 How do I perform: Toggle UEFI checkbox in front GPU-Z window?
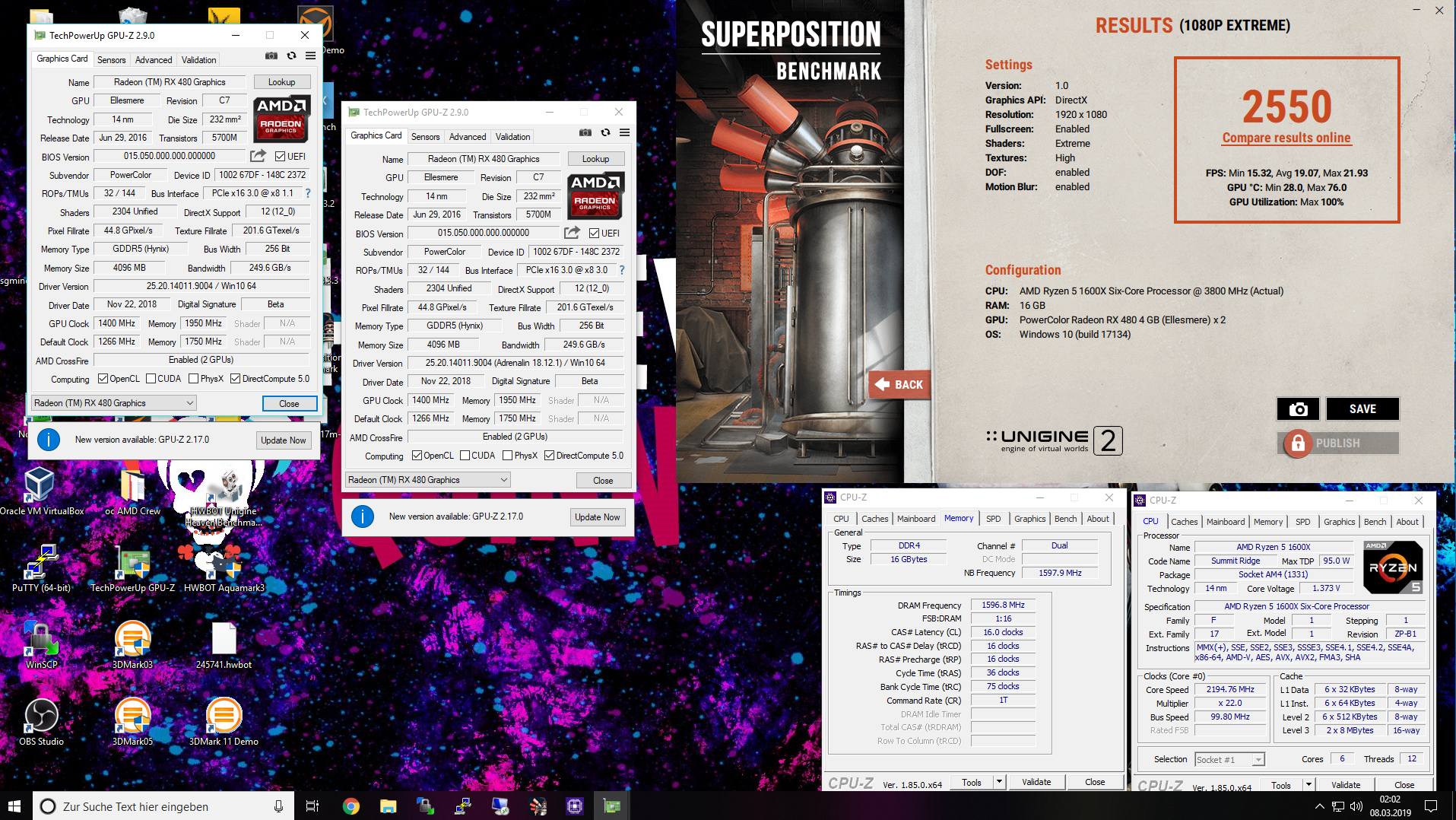(x=280, y=156)
